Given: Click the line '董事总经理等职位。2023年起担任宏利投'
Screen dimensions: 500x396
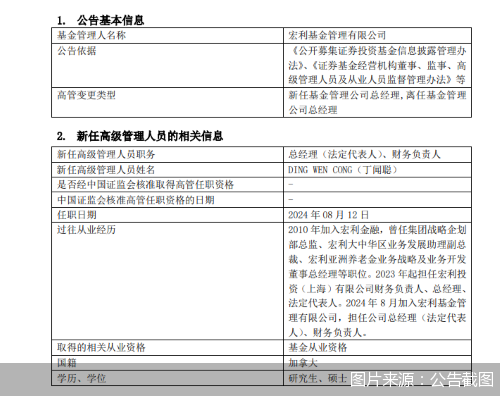Looking at the screenshot, I should [x=377, y=274].
